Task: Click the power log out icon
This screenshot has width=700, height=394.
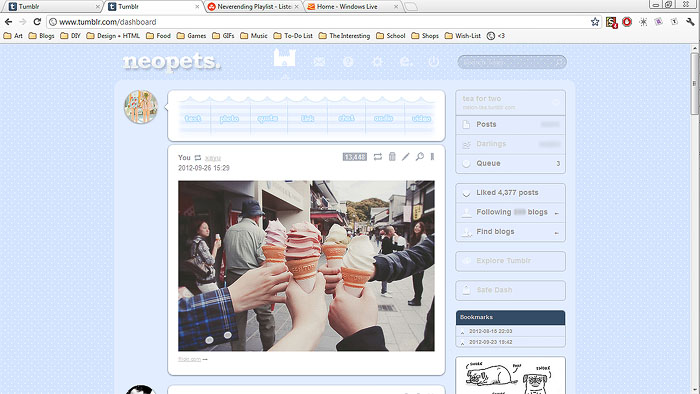Action: (x=433, y=62)
